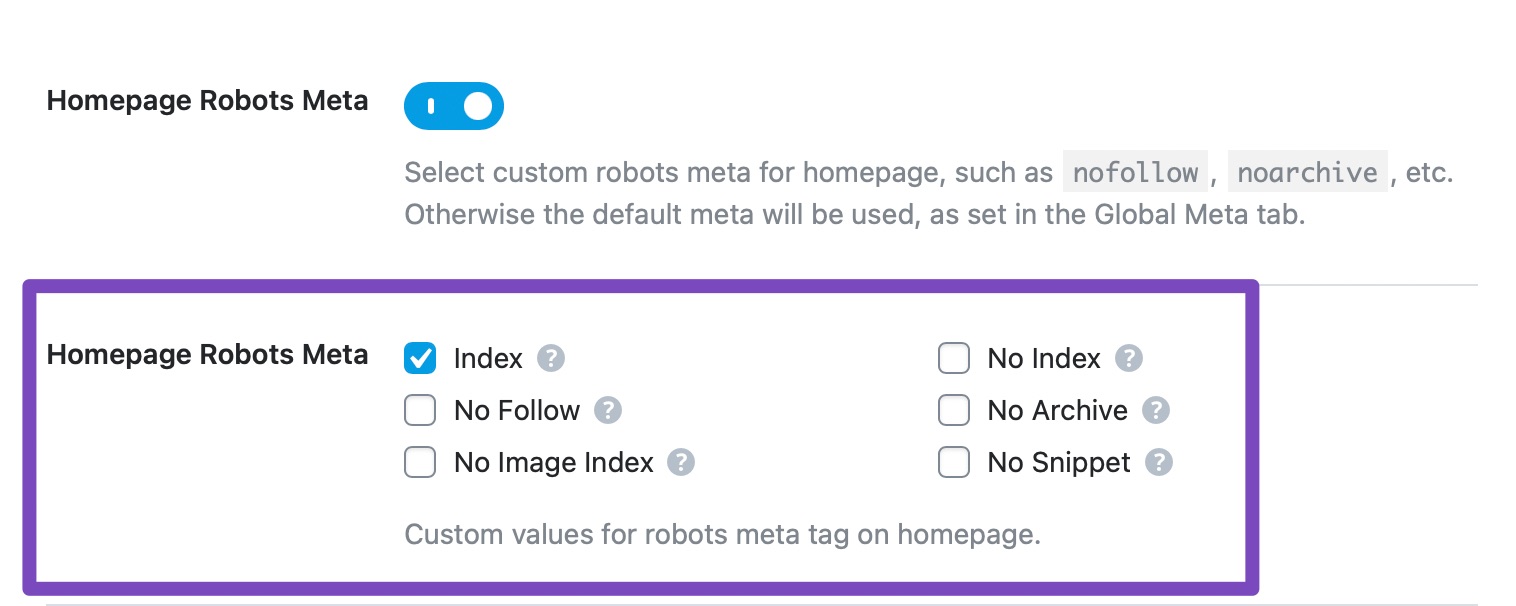
Task: Enable the No Index checkbox
Action: click(x=954, y=358)
